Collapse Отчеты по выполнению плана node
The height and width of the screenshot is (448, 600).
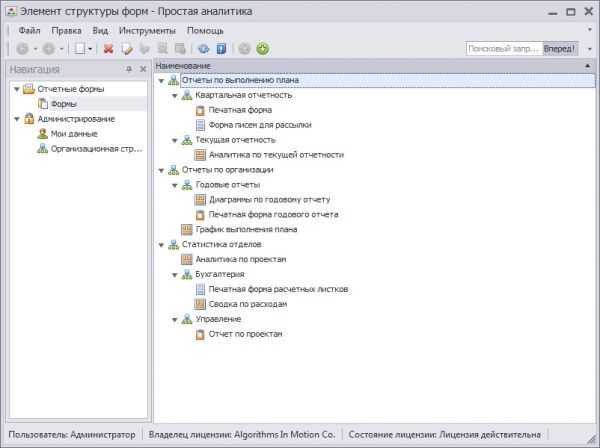(x=162, y=80)
